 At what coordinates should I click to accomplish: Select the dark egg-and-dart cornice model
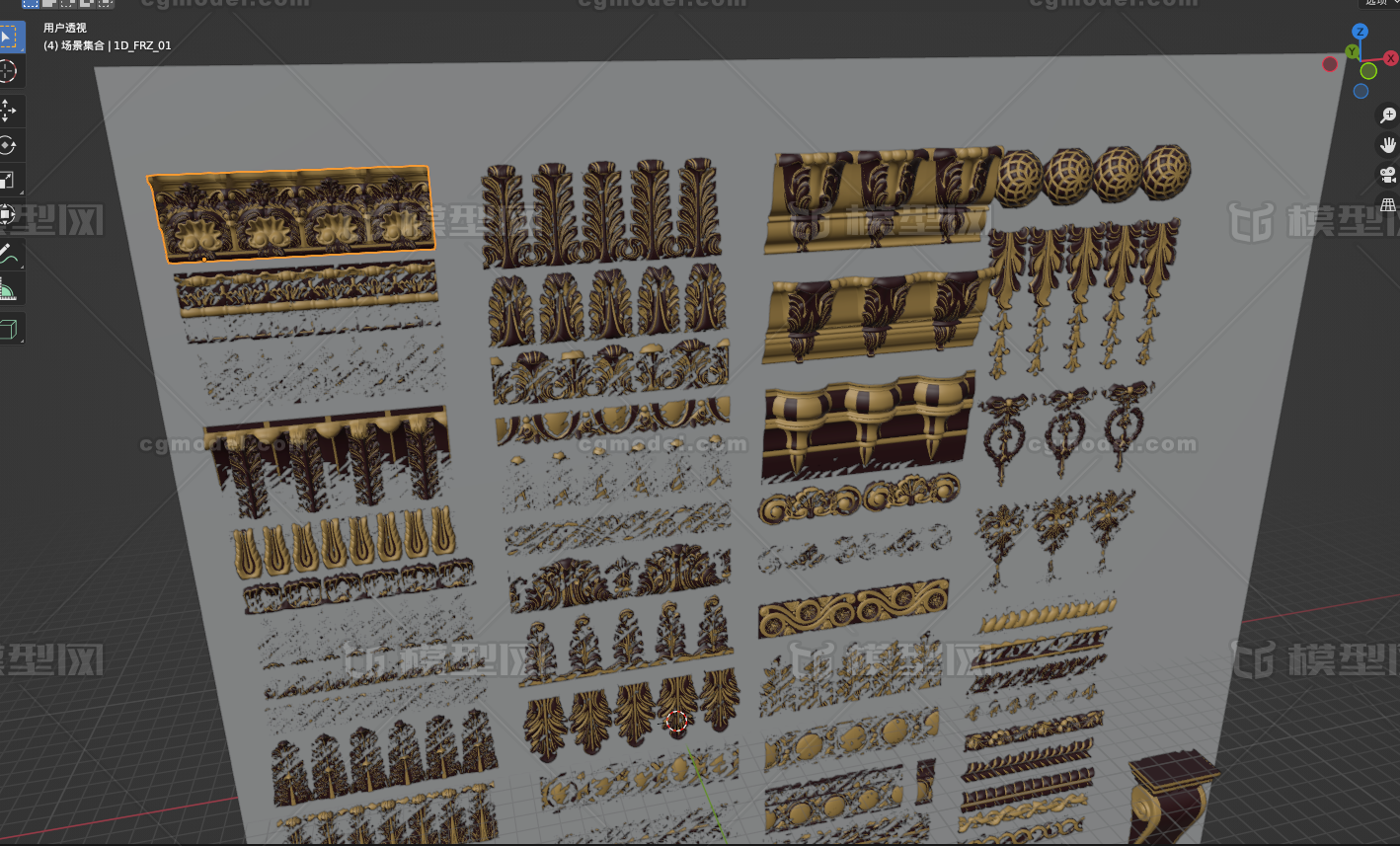coord(869,425)
